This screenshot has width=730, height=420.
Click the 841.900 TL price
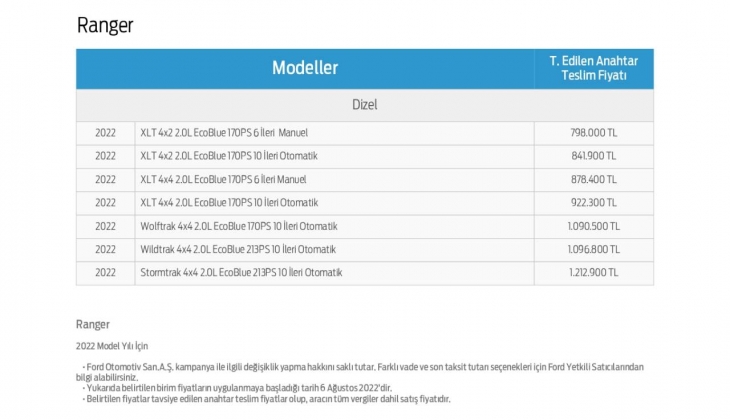click(594, 156)
